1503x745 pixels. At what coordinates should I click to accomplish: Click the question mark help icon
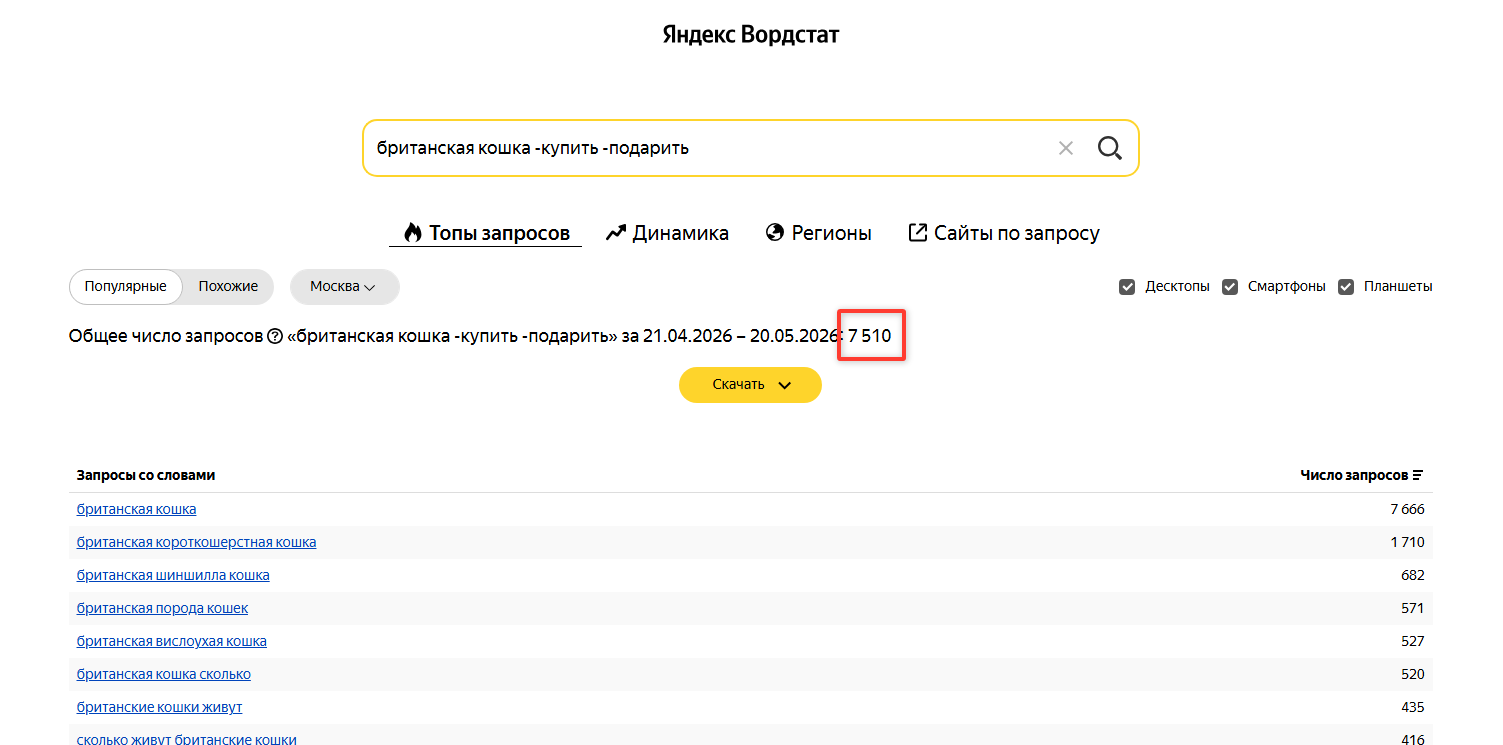(275, 336)
